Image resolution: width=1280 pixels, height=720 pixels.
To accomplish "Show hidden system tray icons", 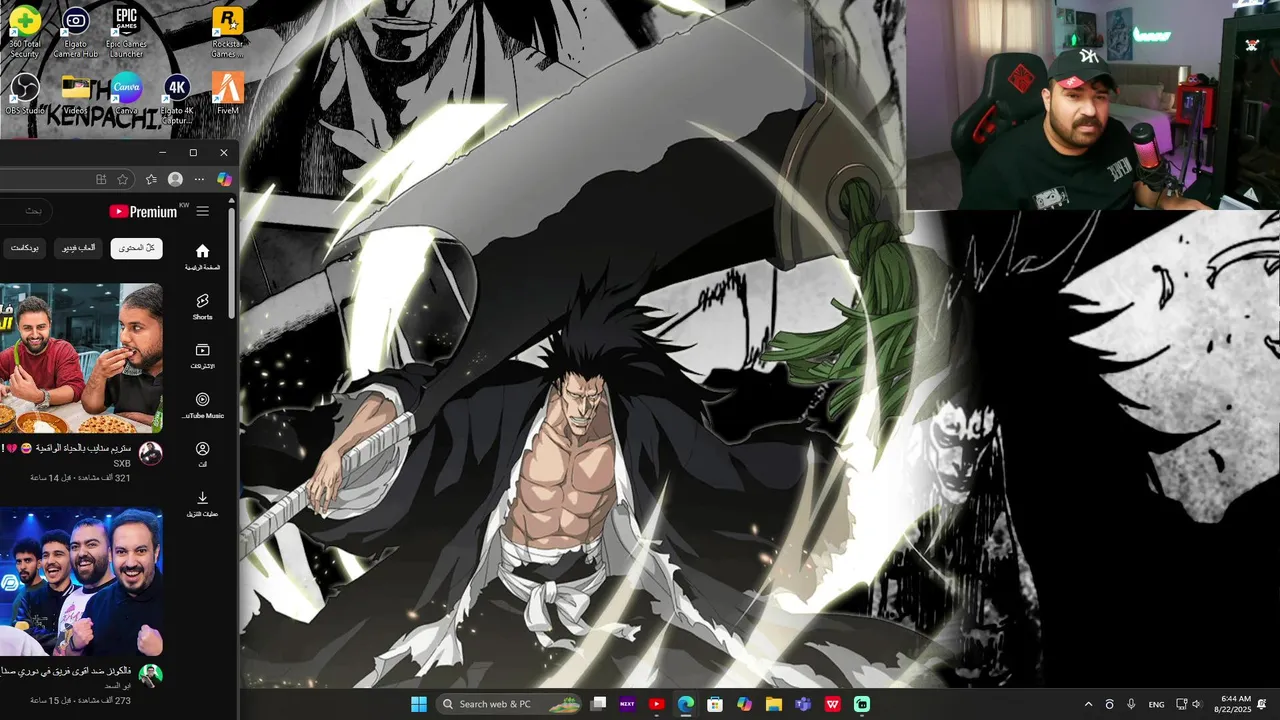I will (1089, 704).
